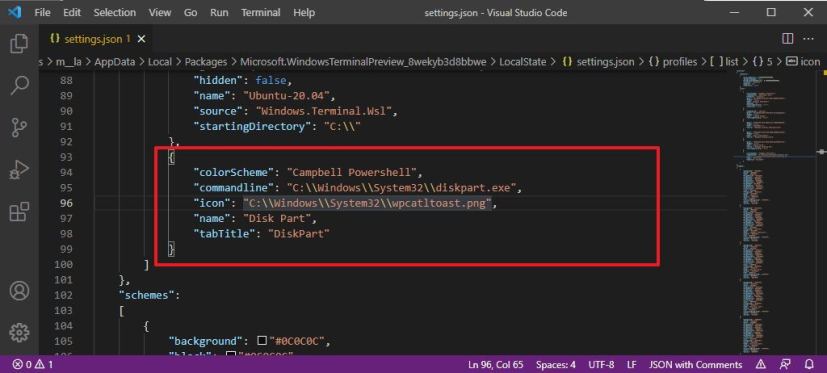Viewport: 827px width, 373px height.
Task: Click the #0C0C0C background color swatch
Action: tap(262, 341)
